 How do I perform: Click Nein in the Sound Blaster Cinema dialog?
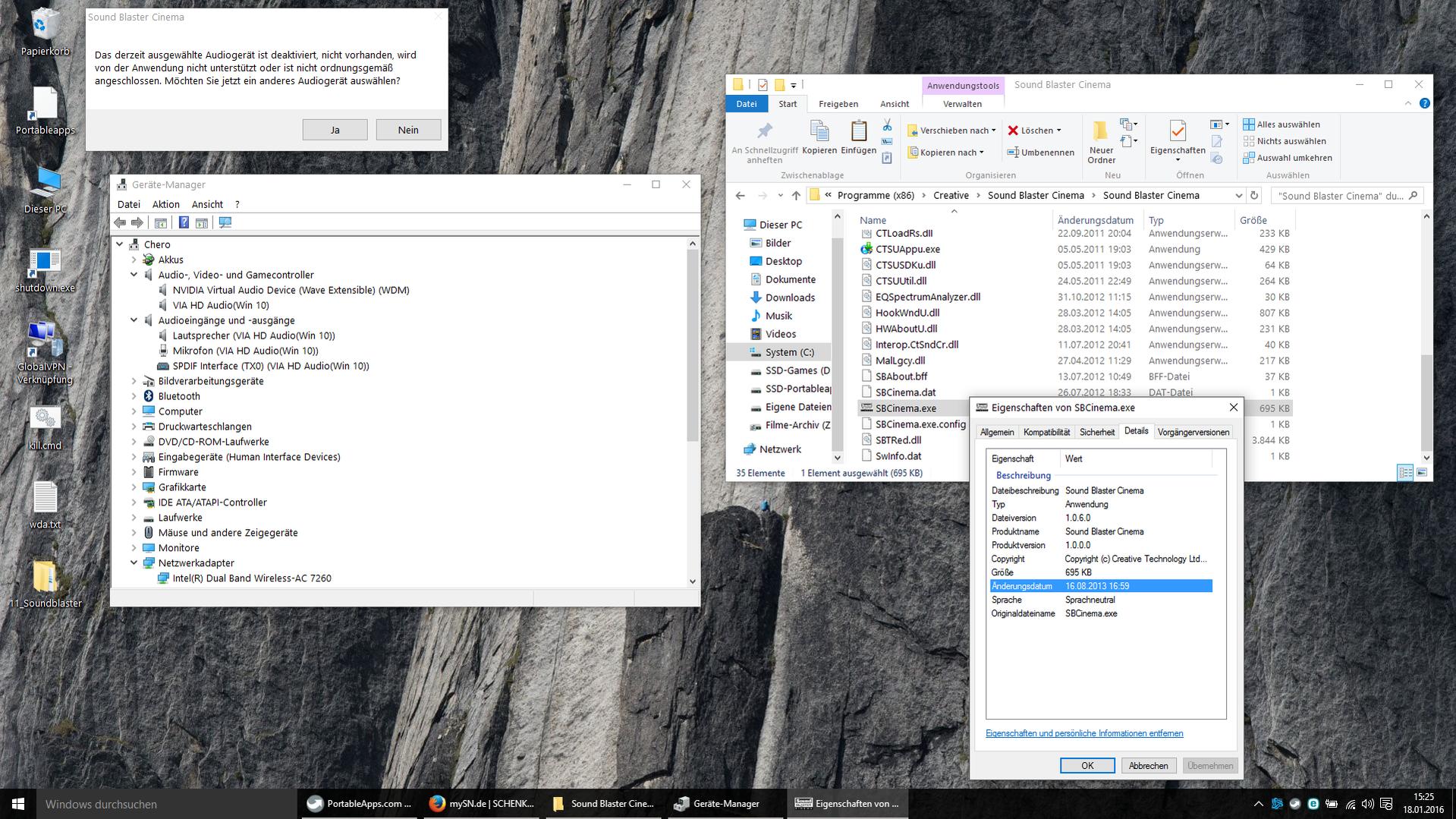[408, 130]
